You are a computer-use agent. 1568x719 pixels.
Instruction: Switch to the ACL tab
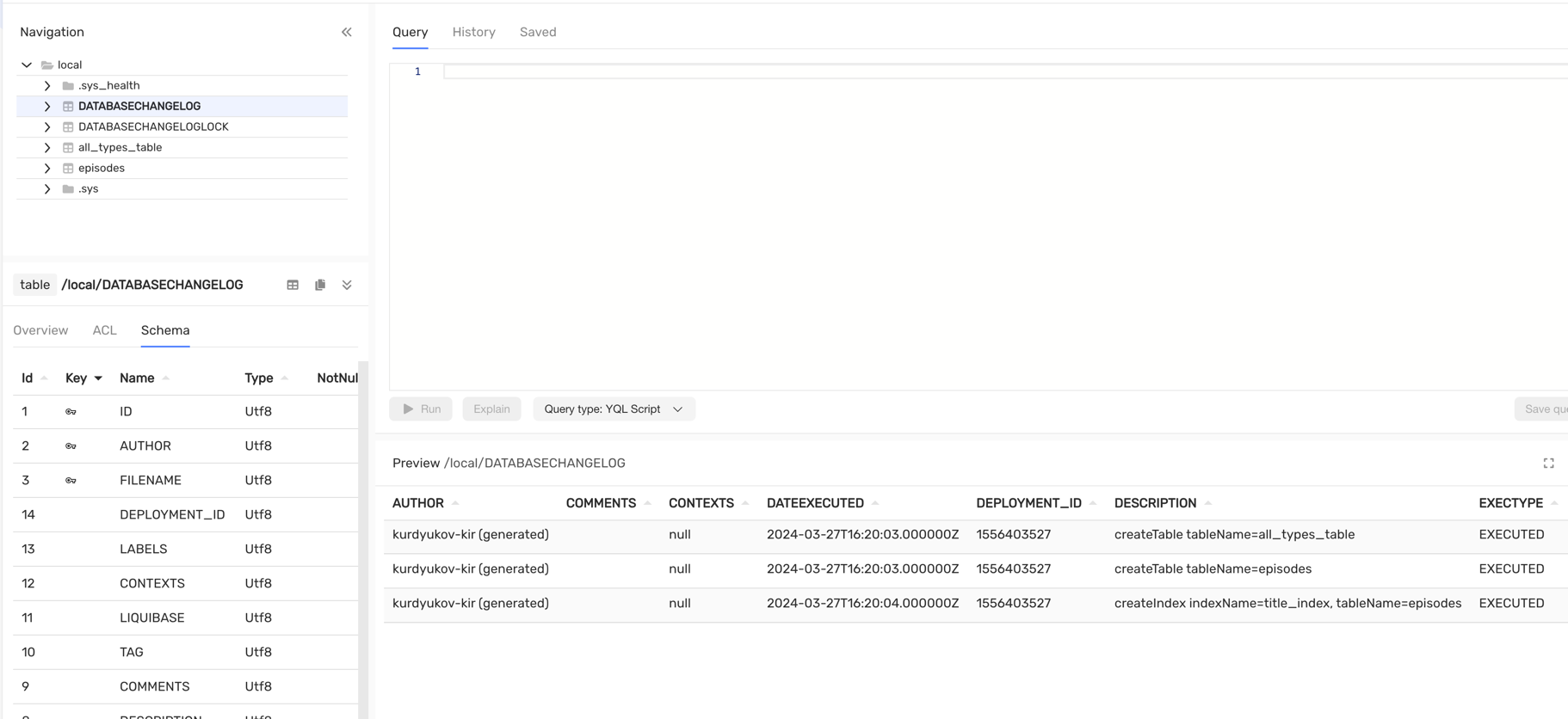(104, 330)
